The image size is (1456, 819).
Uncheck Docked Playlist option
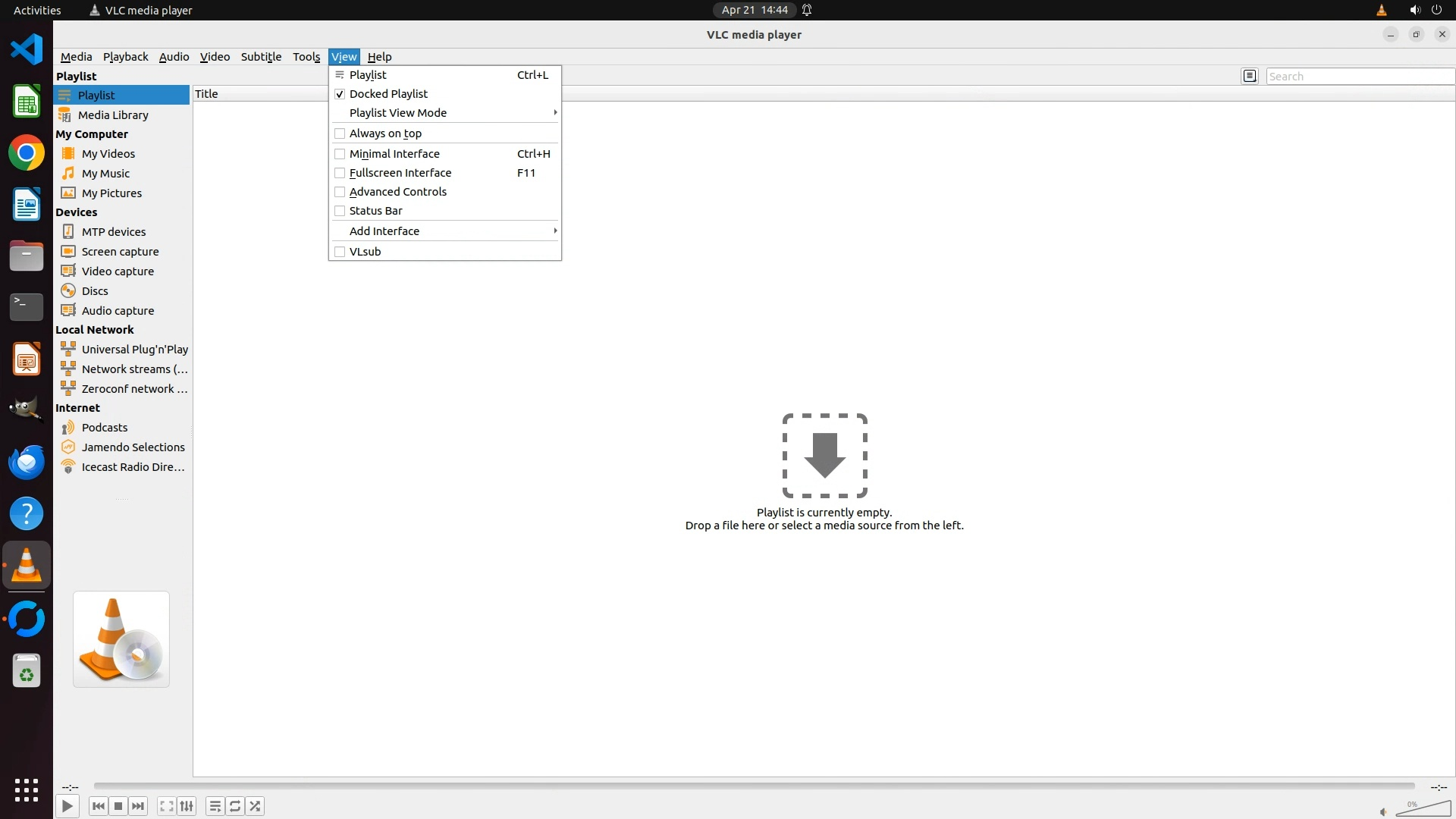[x=388, y=94]
